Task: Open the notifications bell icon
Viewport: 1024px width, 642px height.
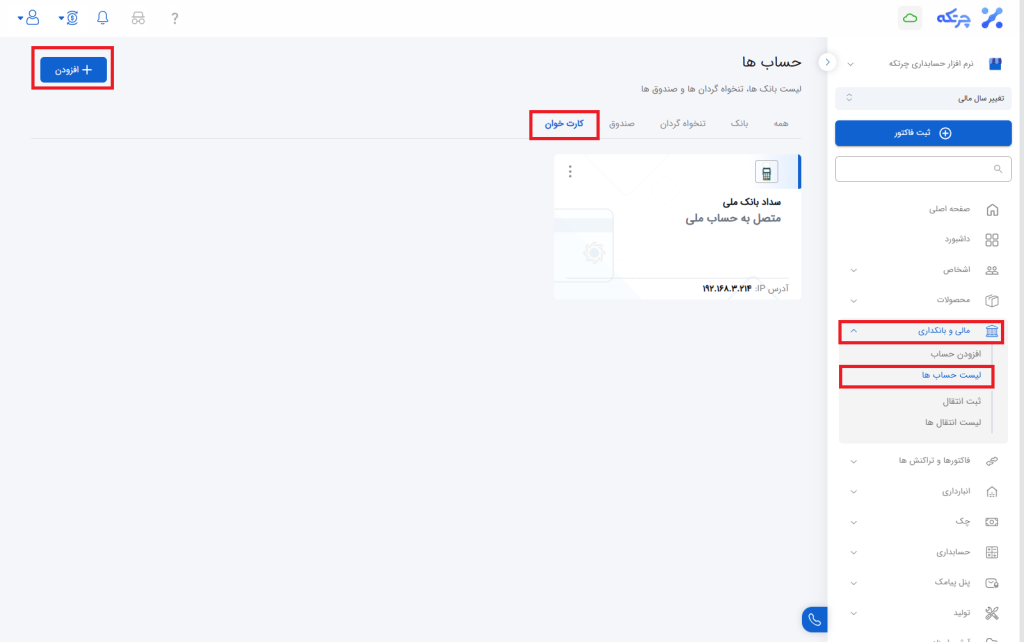Action: pos(102,18)
